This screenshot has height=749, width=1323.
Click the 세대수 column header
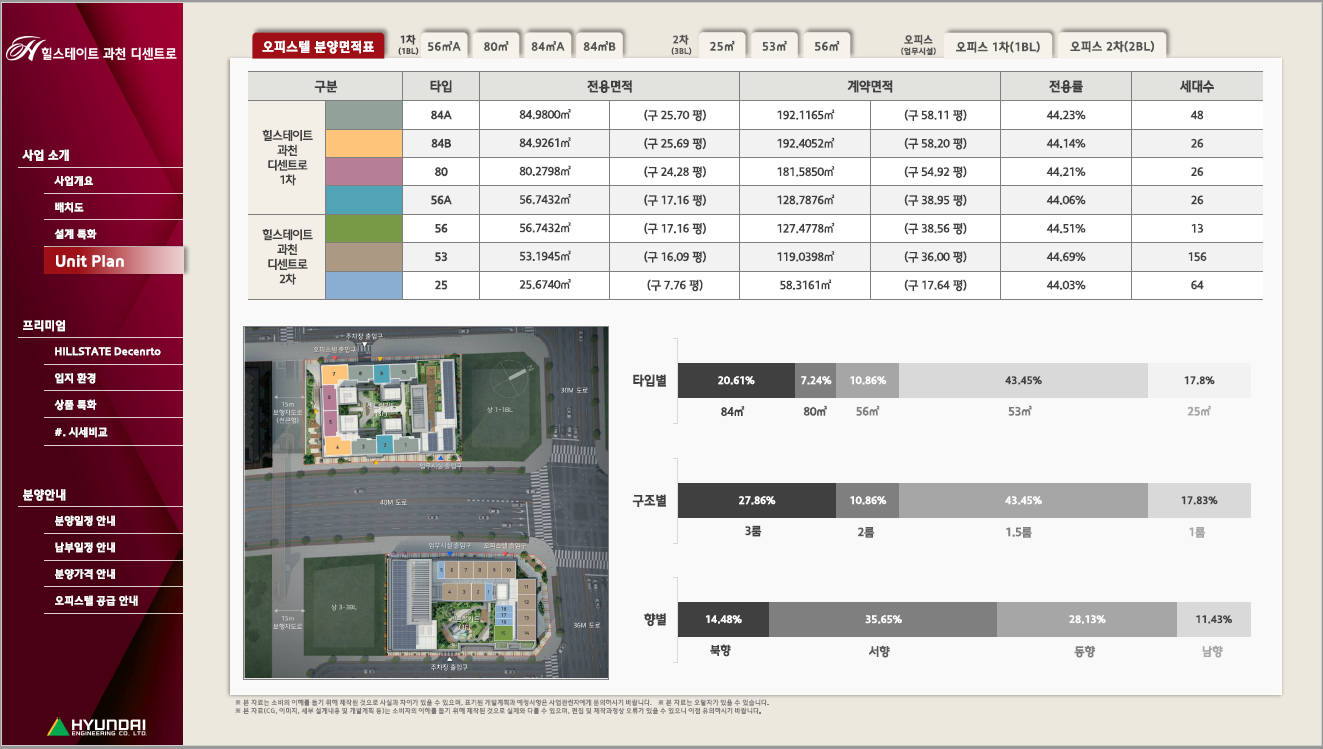pos(1197,87)
